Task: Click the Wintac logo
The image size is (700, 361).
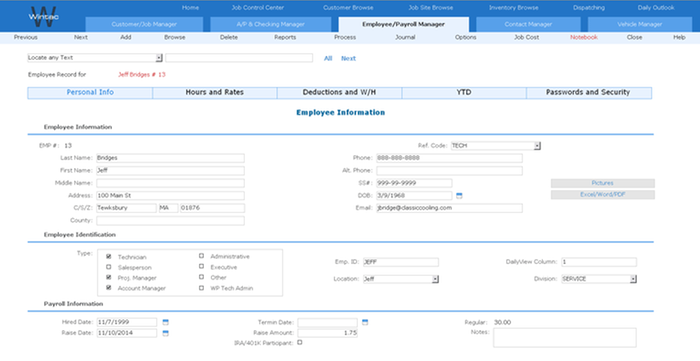Action: tap(44, 17)
